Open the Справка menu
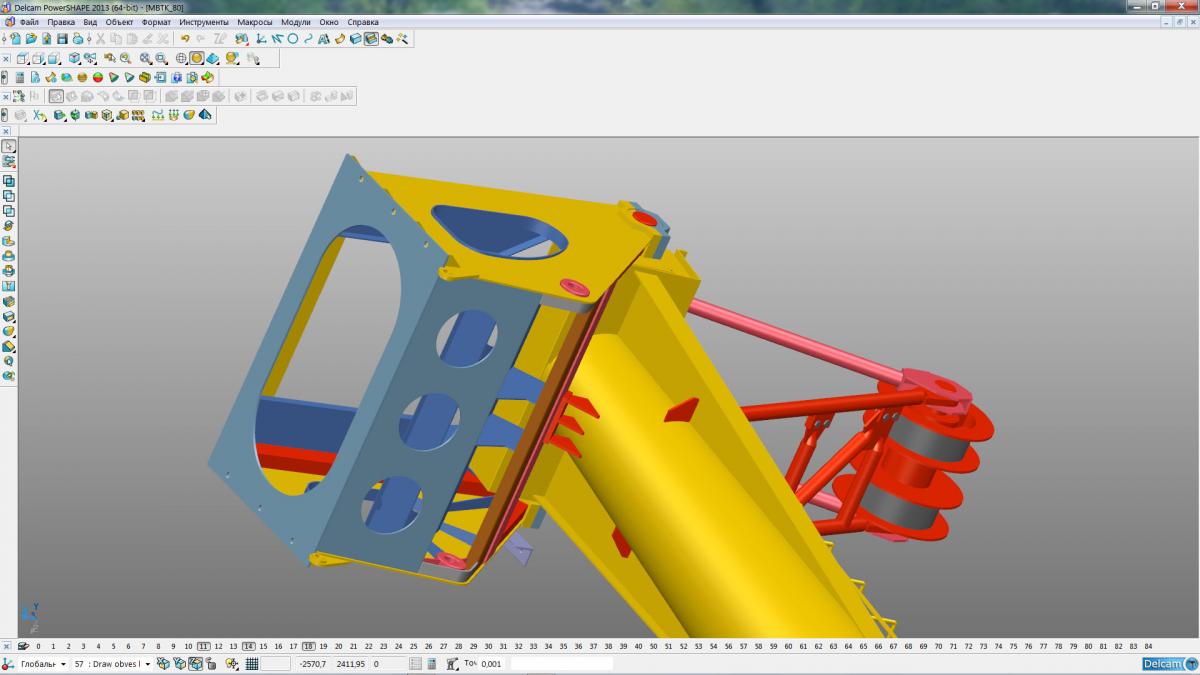This screenshot has height=675, width=1200. [363, 22]
